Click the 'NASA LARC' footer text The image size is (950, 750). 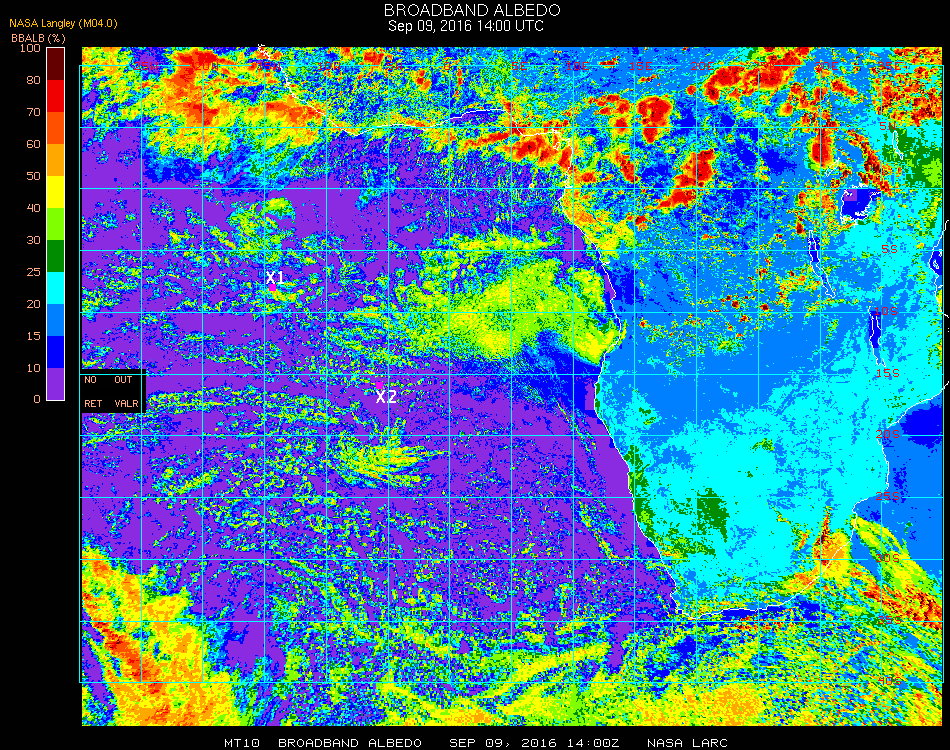(687, 743)
